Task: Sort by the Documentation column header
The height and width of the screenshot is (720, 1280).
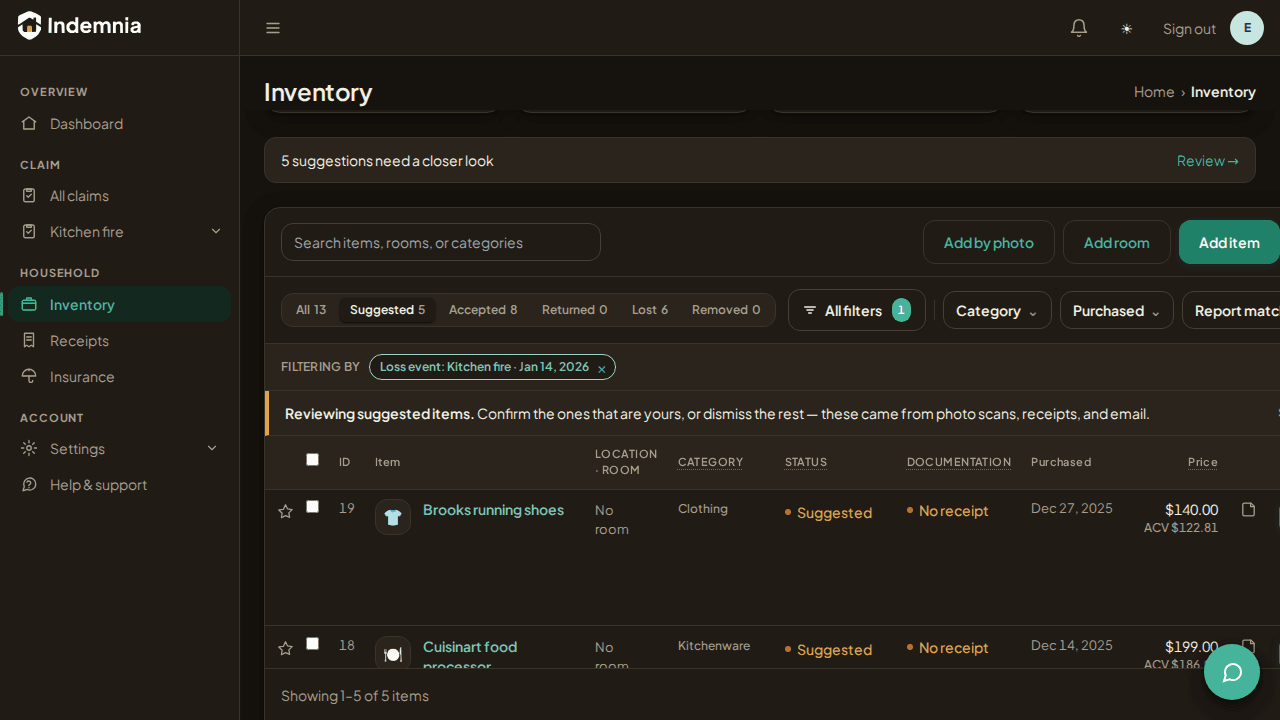Action: [x=959, y=462]
